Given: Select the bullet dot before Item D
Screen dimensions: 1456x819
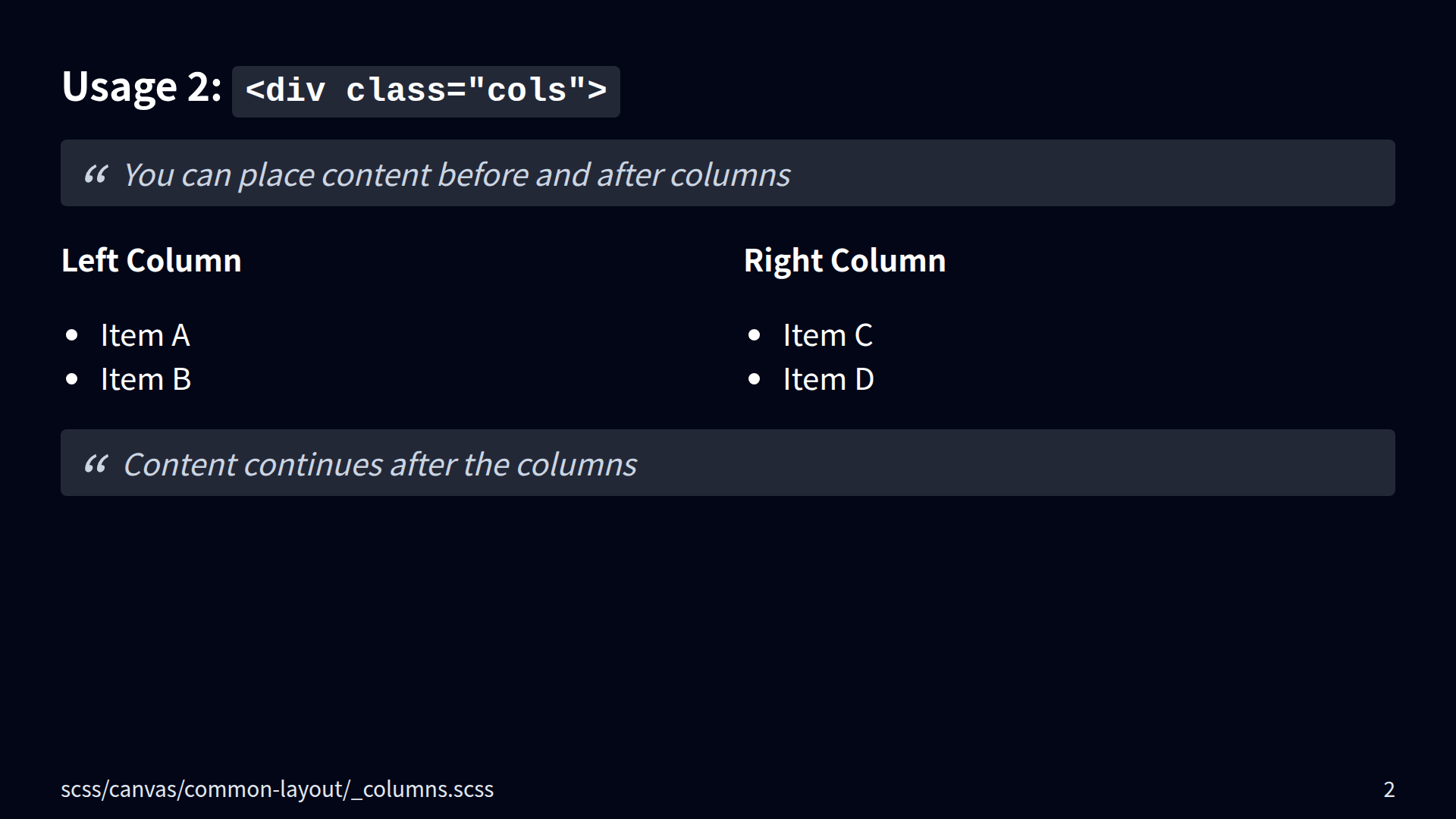Looking at the screenshot, I should pos(754,379).
